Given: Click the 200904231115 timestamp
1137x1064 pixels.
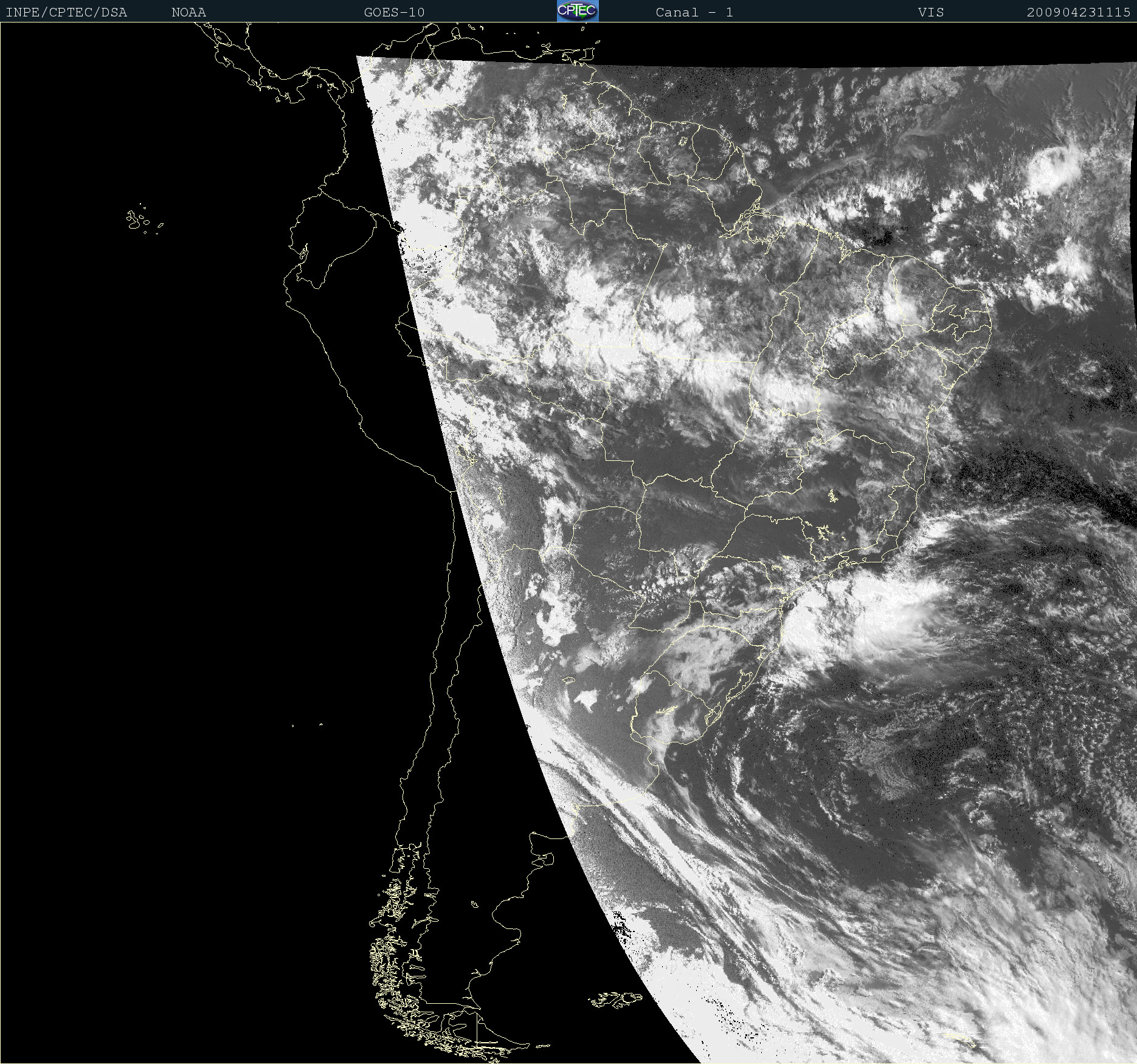Looking at the screenshot, I should (1079, 12).
